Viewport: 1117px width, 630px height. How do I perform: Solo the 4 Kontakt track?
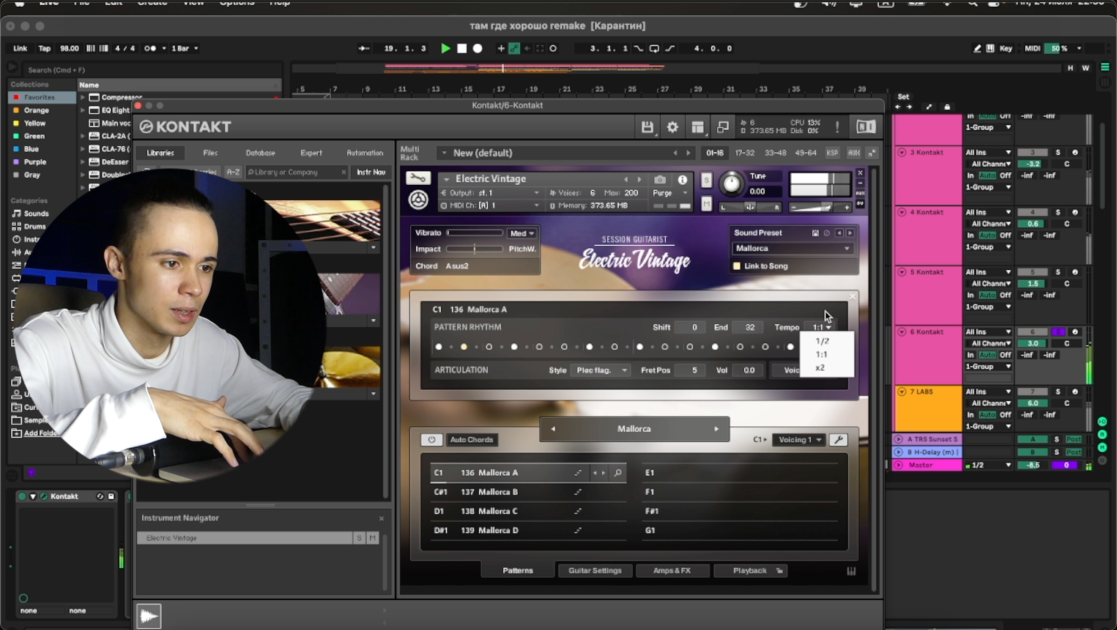(1058, 212)
